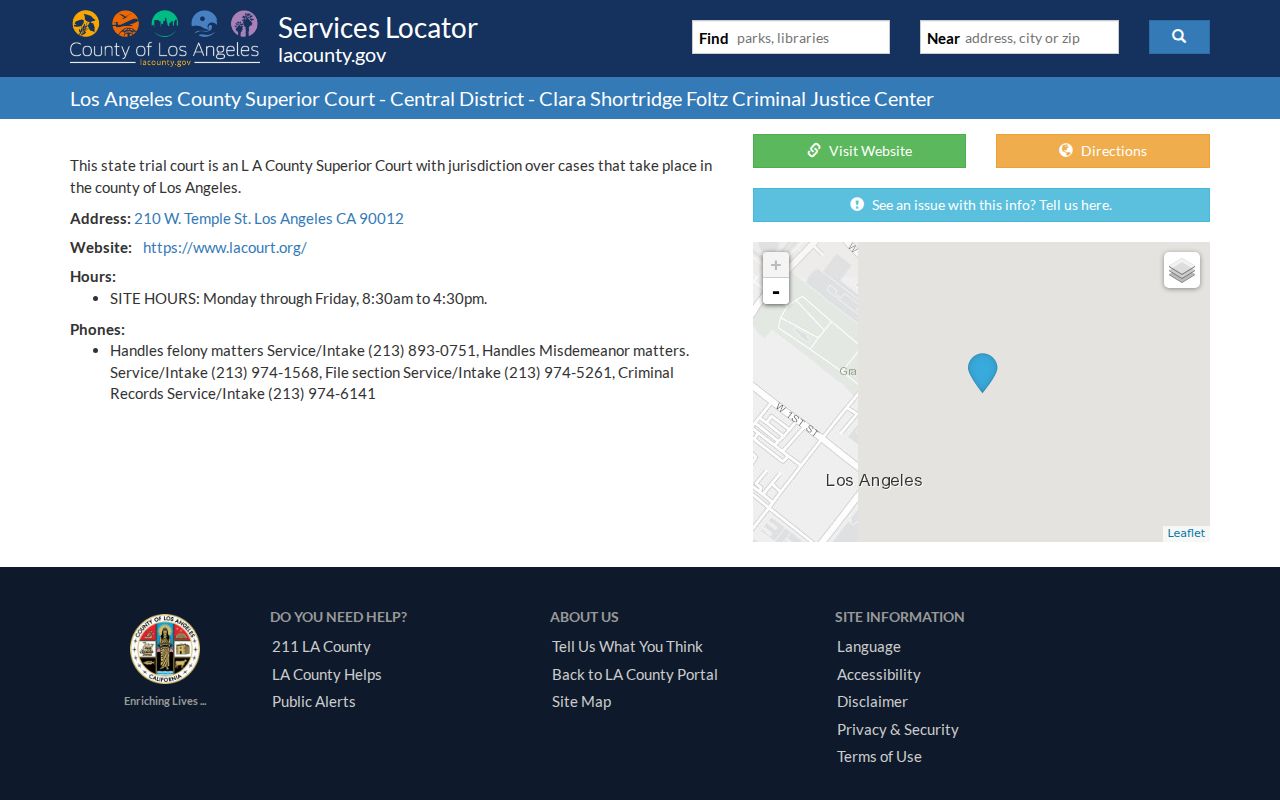1280x800 pixels.
Task: Click the Phones heading
Action: click(x=97, y=329)
